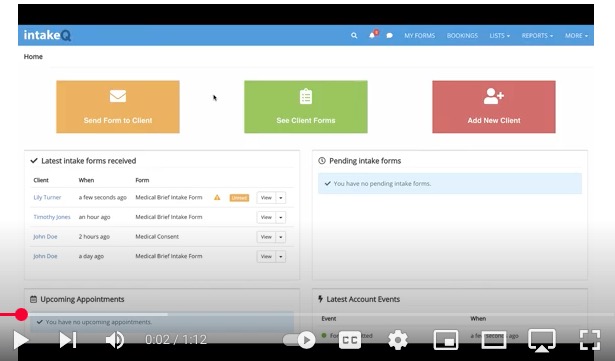Play the video
Screen dimensions: 615x361
20,340
